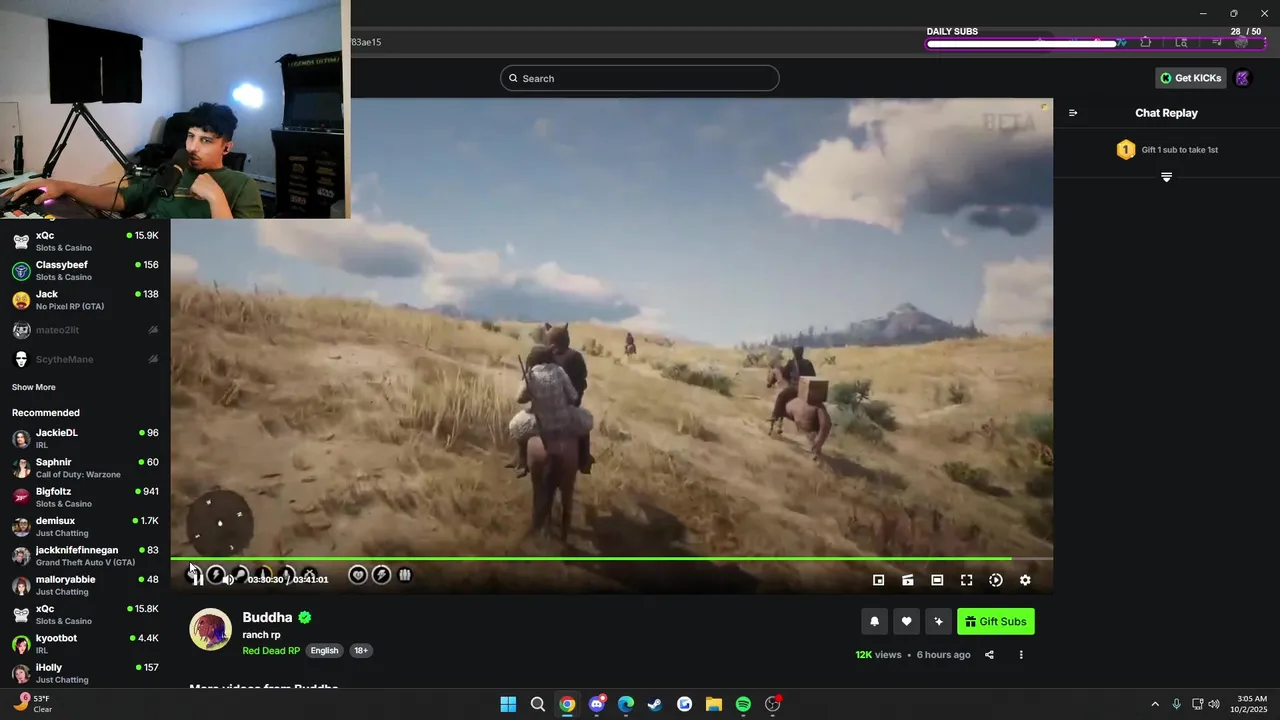Screen dimensions: 1280x720
Task: Open recommended JackieDL channel
Action: tap(85, 438)
